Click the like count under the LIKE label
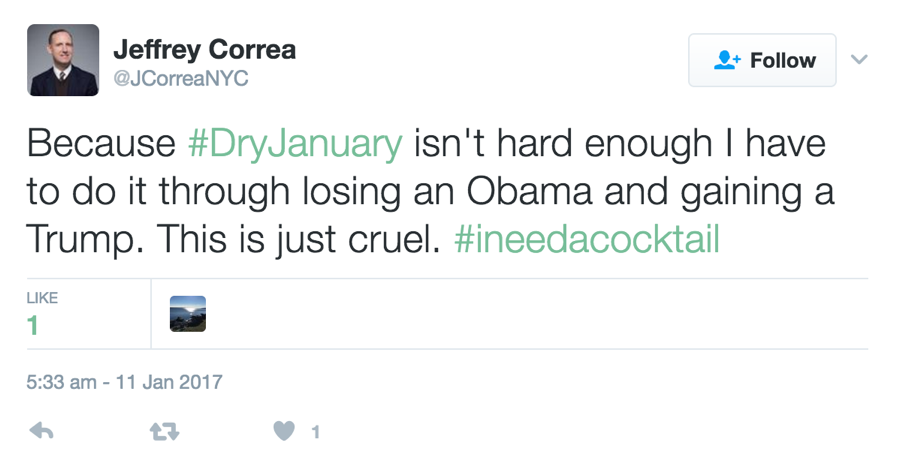900x467 pixels. (x=33, y=325)
